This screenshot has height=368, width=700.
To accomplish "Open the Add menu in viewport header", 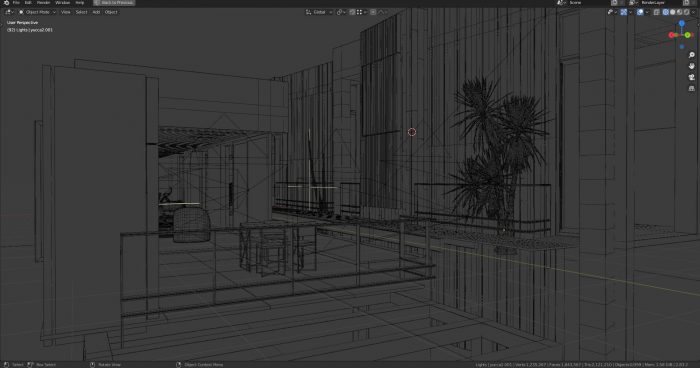I will (96, 12).
